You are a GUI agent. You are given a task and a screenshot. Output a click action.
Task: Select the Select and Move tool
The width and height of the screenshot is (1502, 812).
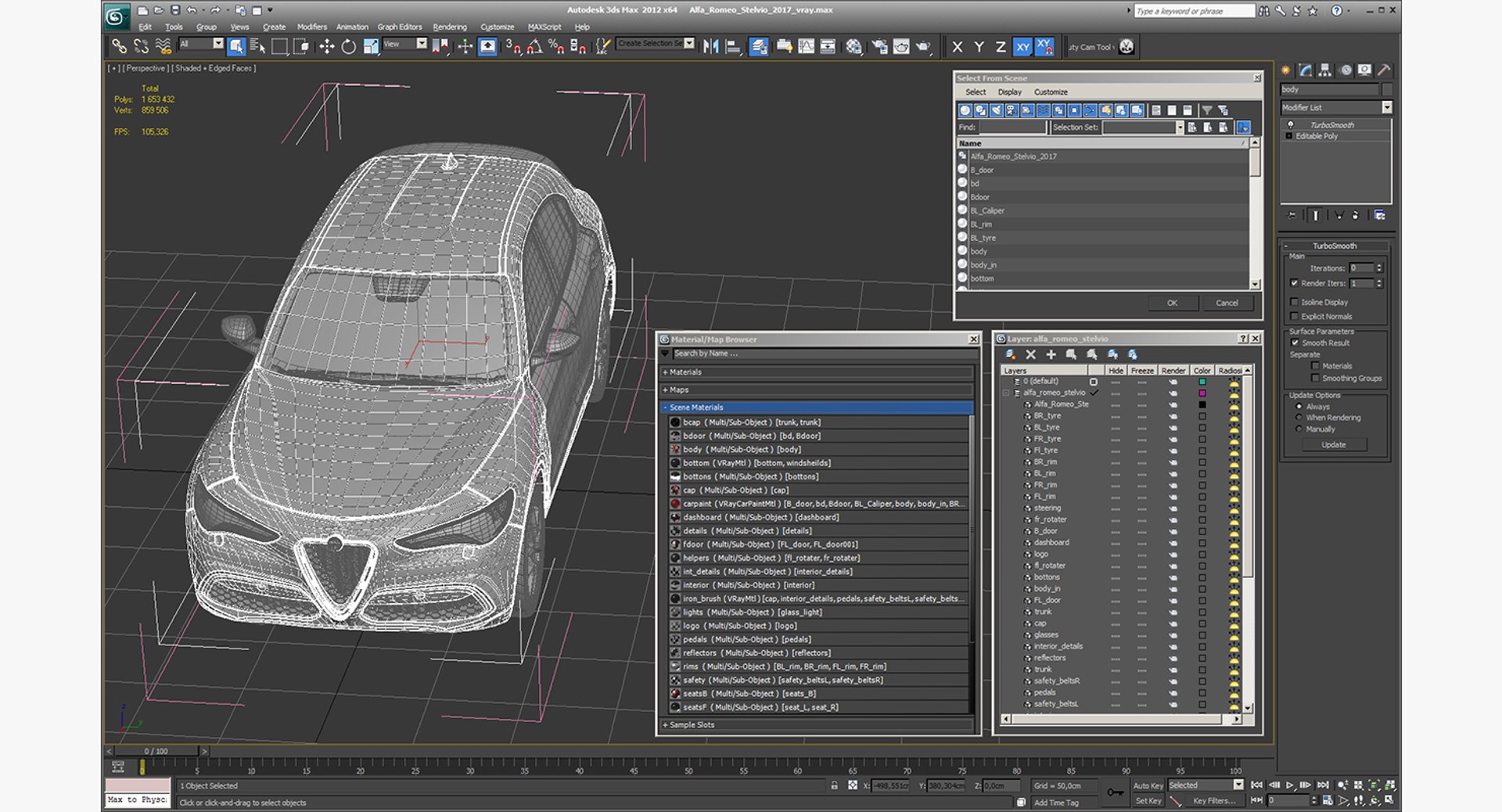[326, 47]
